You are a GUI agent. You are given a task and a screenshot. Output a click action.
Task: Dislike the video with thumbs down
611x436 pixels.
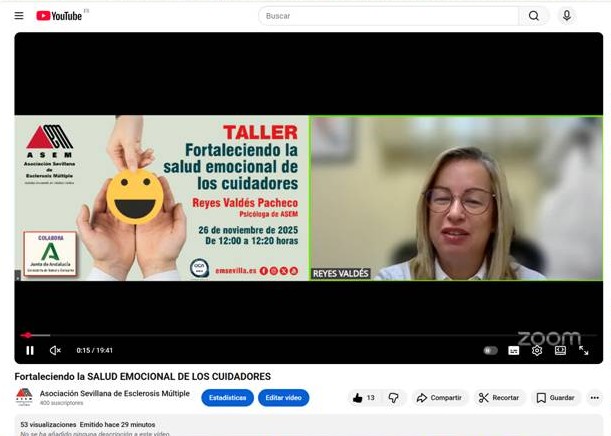393,398
